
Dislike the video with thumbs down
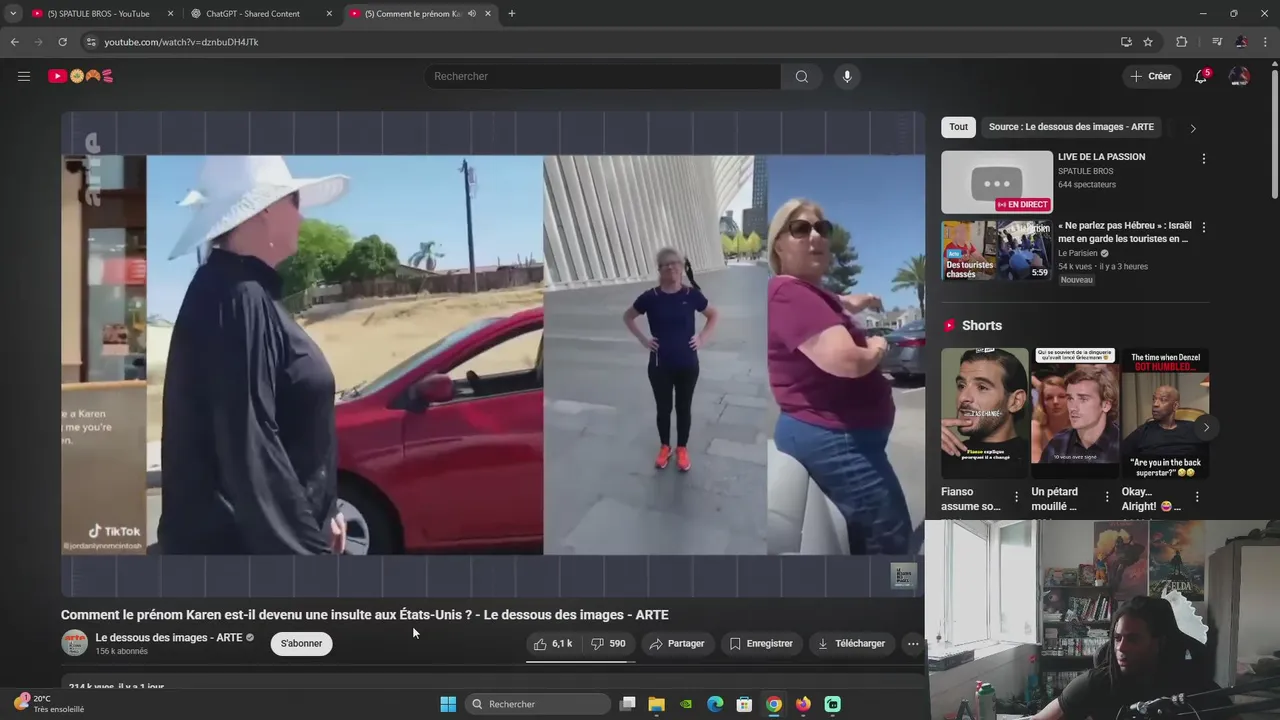coord(608,644)
